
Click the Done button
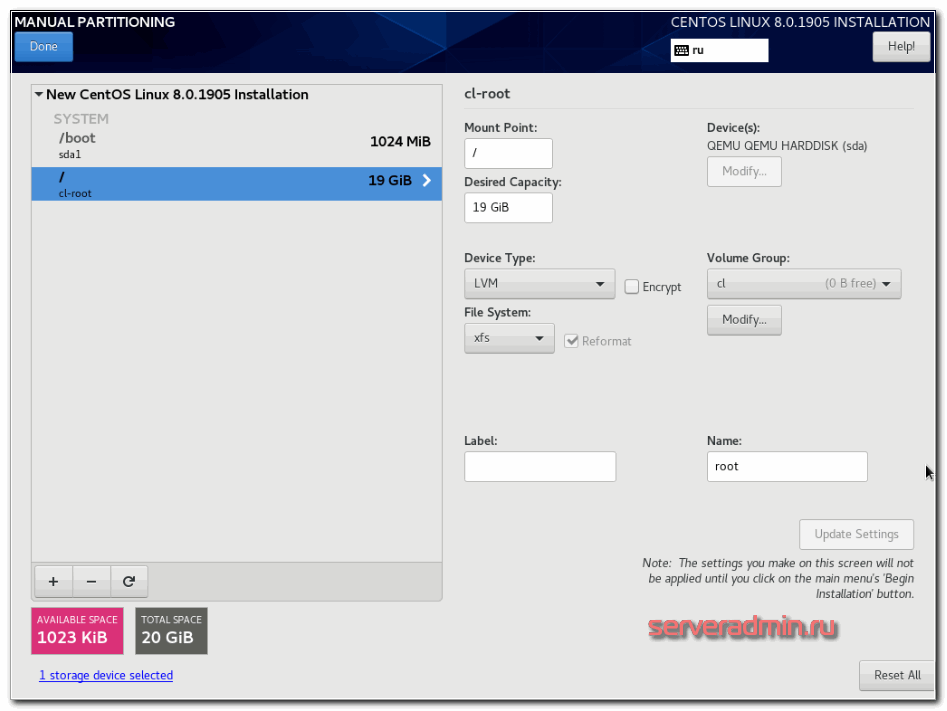click(43, 47)
